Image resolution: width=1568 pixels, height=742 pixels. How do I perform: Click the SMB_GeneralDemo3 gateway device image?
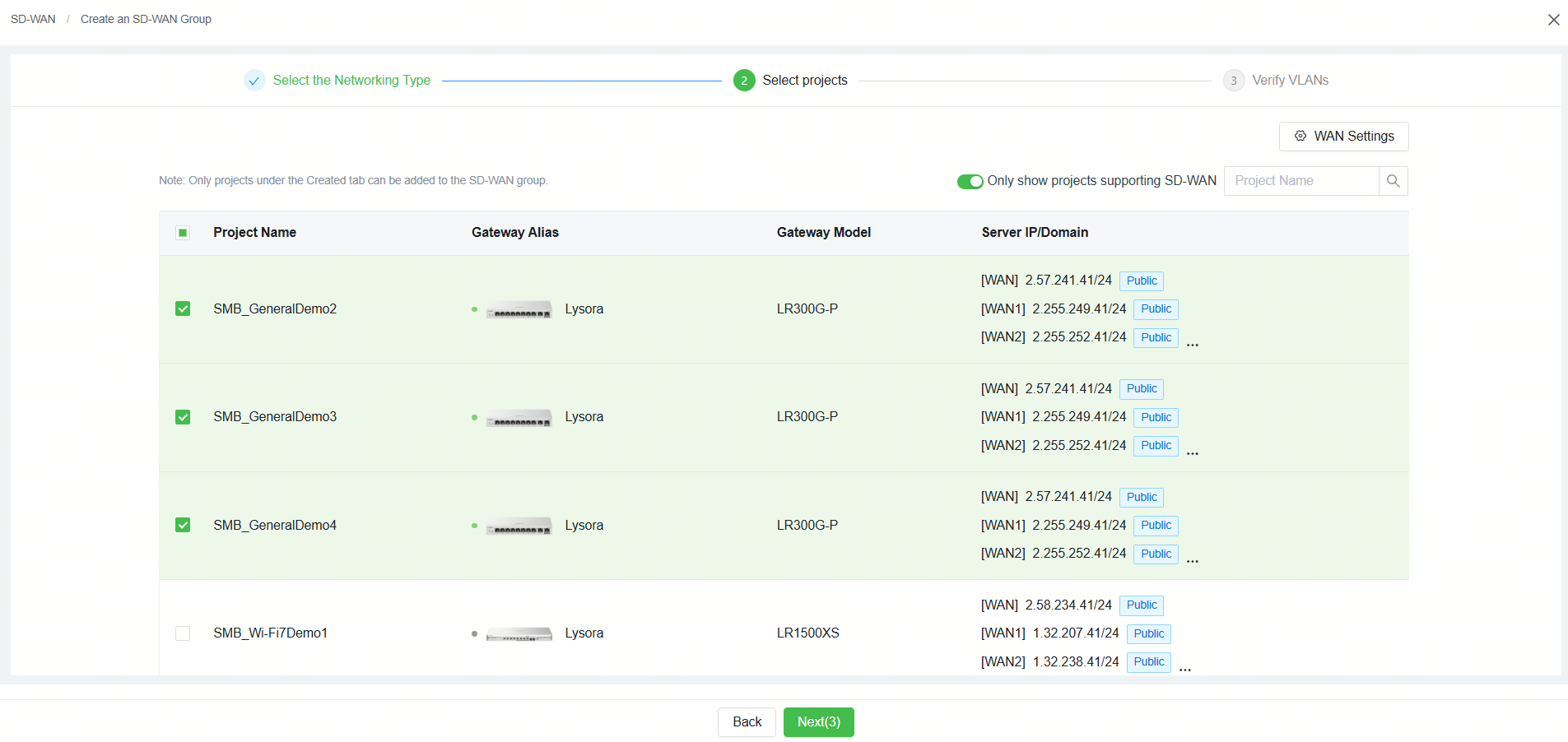tap(519, 418)
